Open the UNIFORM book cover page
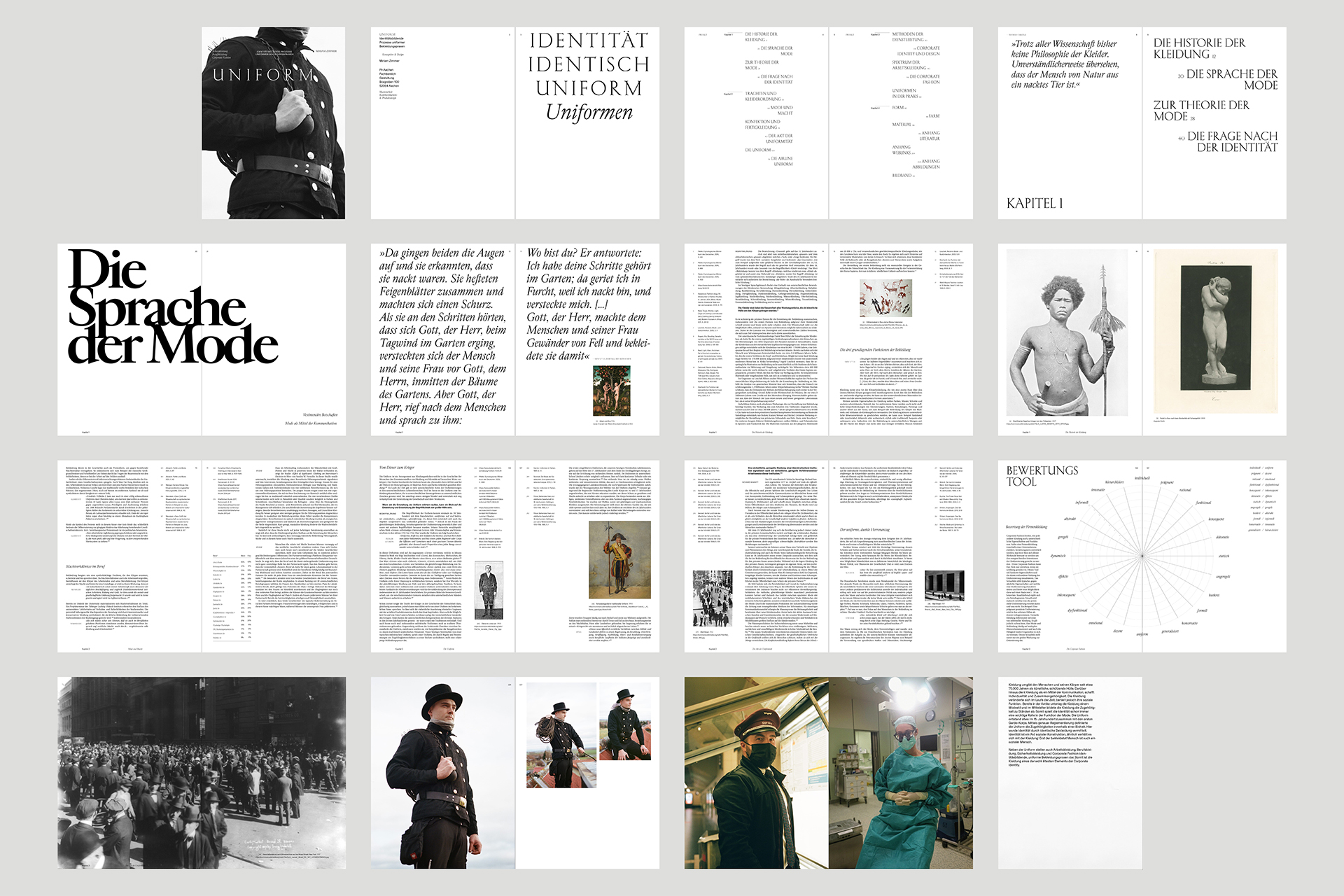 pyautogui.click(x=274, y=123)
